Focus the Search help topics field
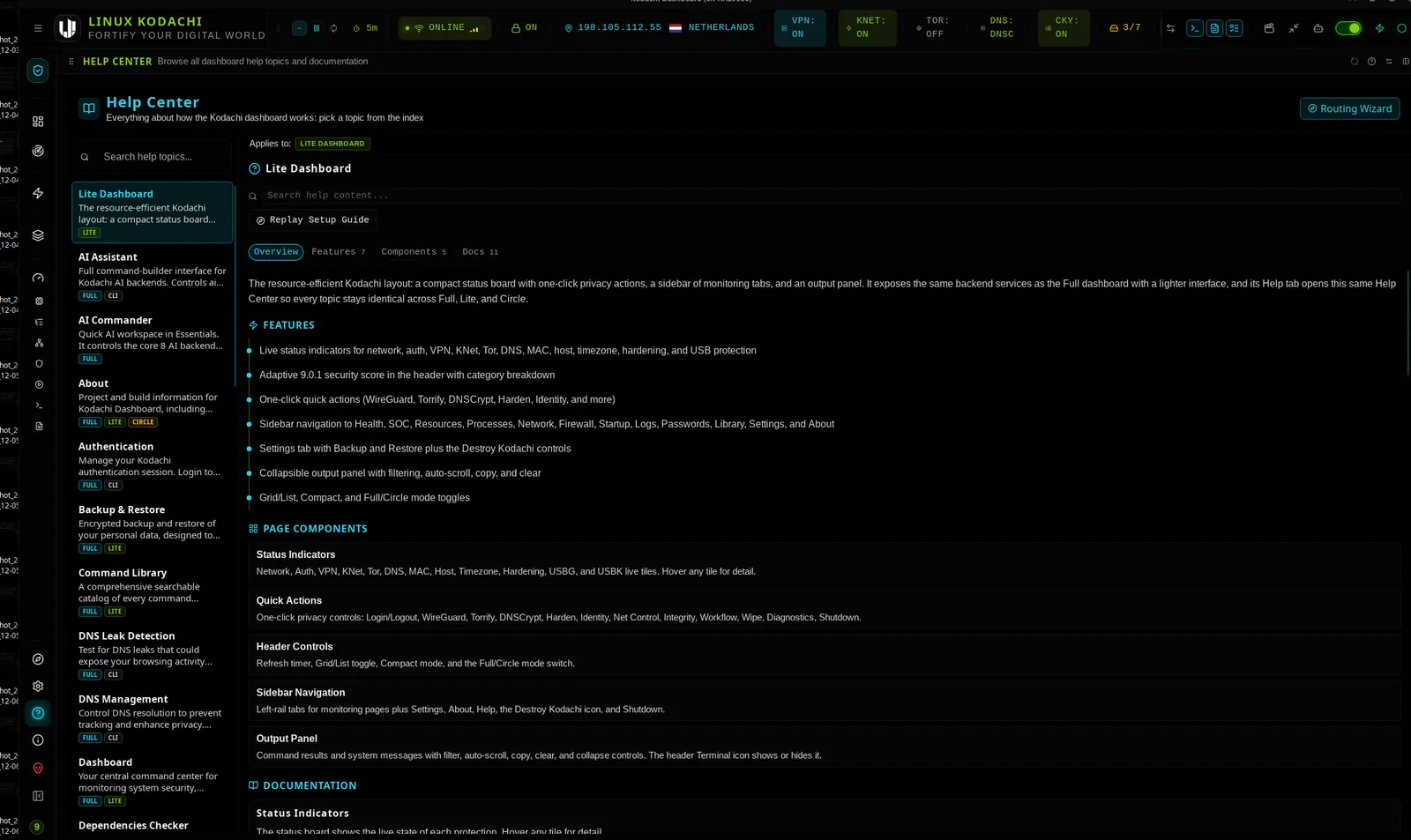 point(152,157)
